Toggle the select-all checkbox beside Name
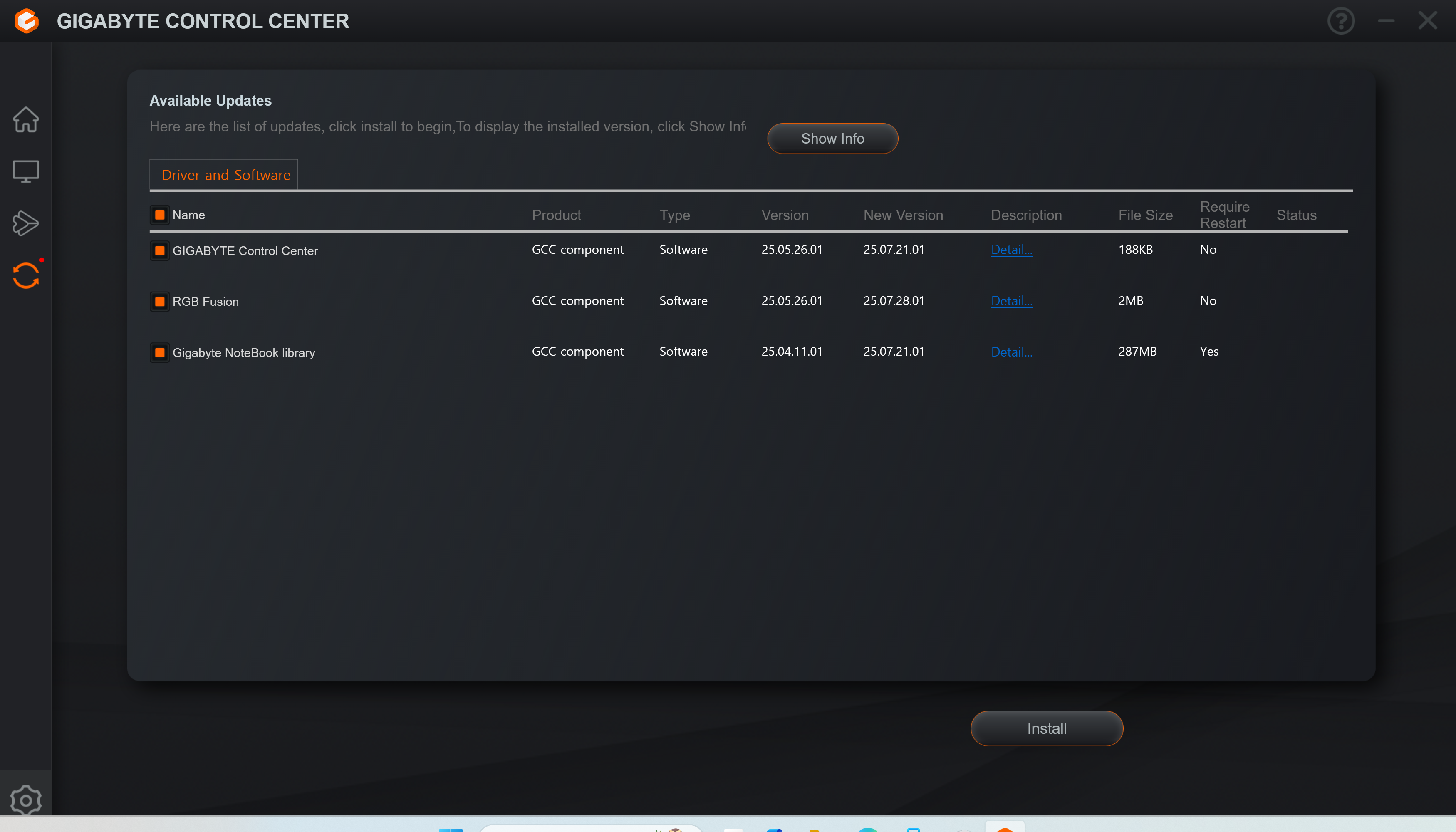The image size is (1456, 832). pos(160,215)
